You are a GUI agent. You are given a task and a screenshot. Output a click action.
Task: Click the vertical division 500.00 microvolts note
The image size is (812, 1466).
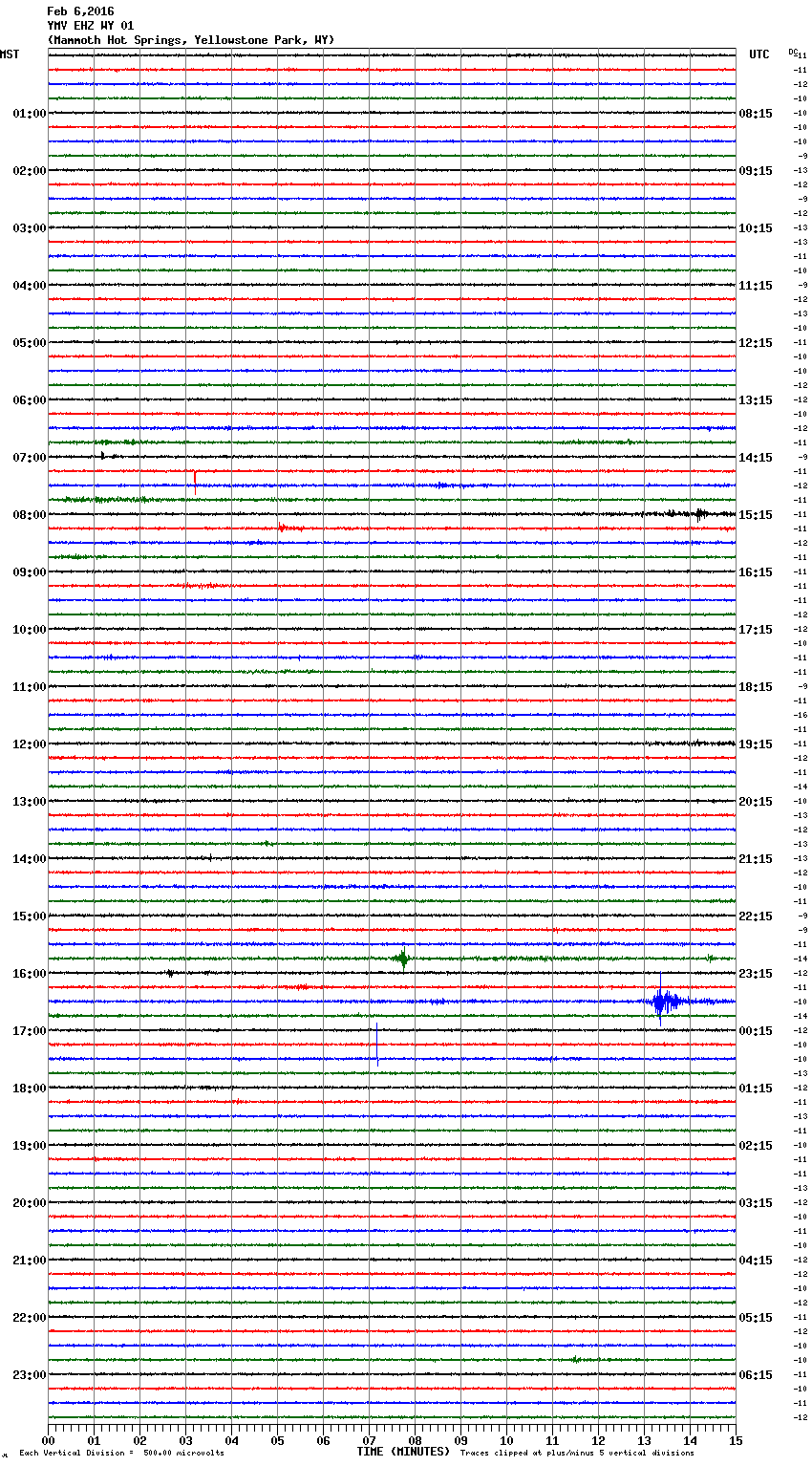(x=121, y=1453)
